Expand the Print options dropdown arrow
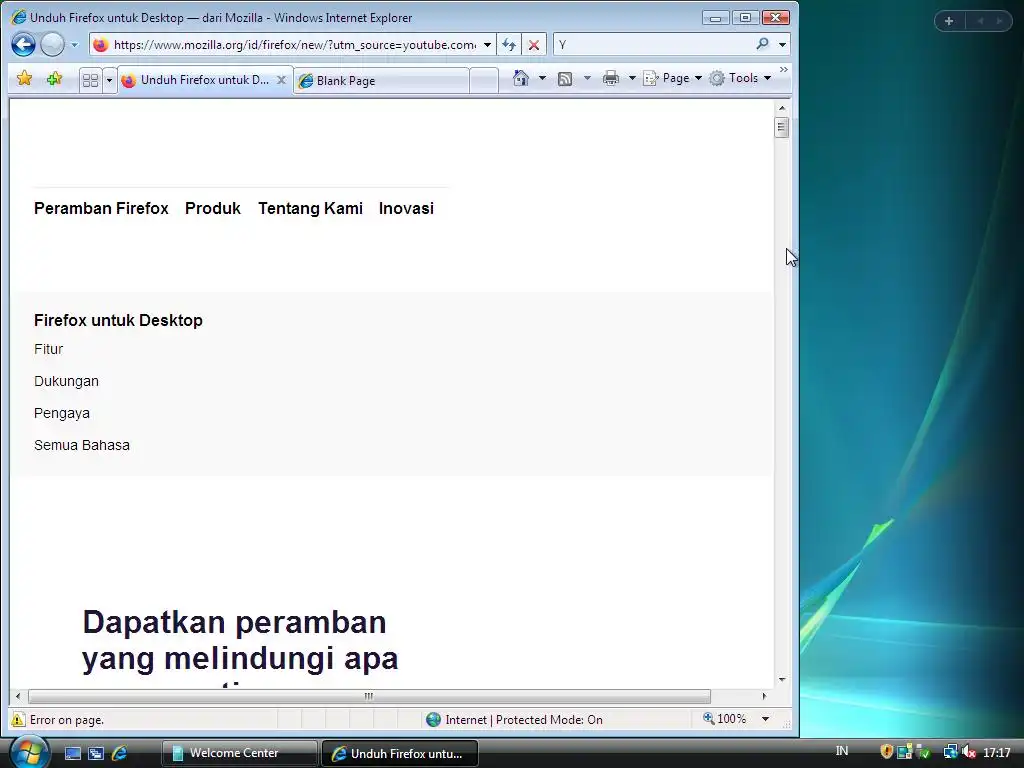The image size is (1024, 768). [x=632, y=78]
